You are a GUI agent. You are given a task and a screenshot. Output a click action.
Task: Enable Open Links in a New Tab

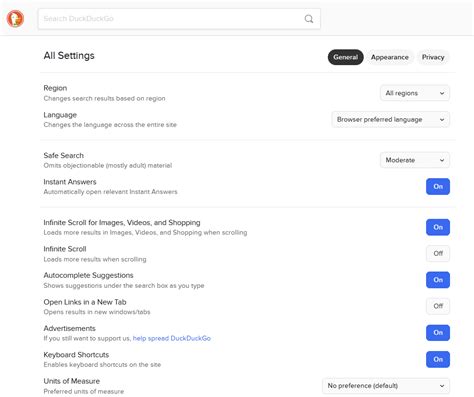pos(438,306)
